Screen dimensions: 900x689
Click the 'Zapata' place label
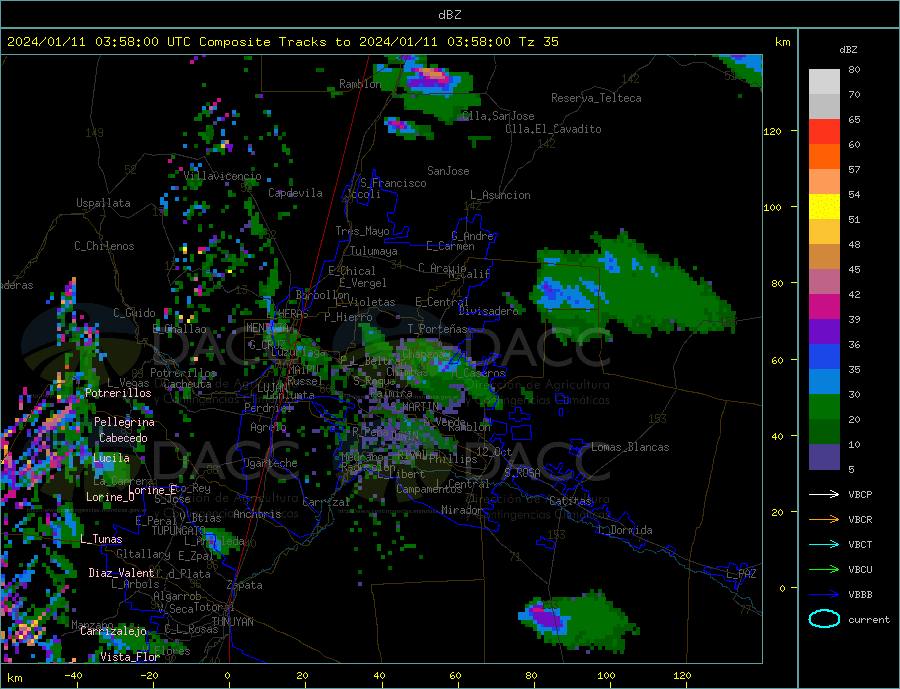point(245,585)
